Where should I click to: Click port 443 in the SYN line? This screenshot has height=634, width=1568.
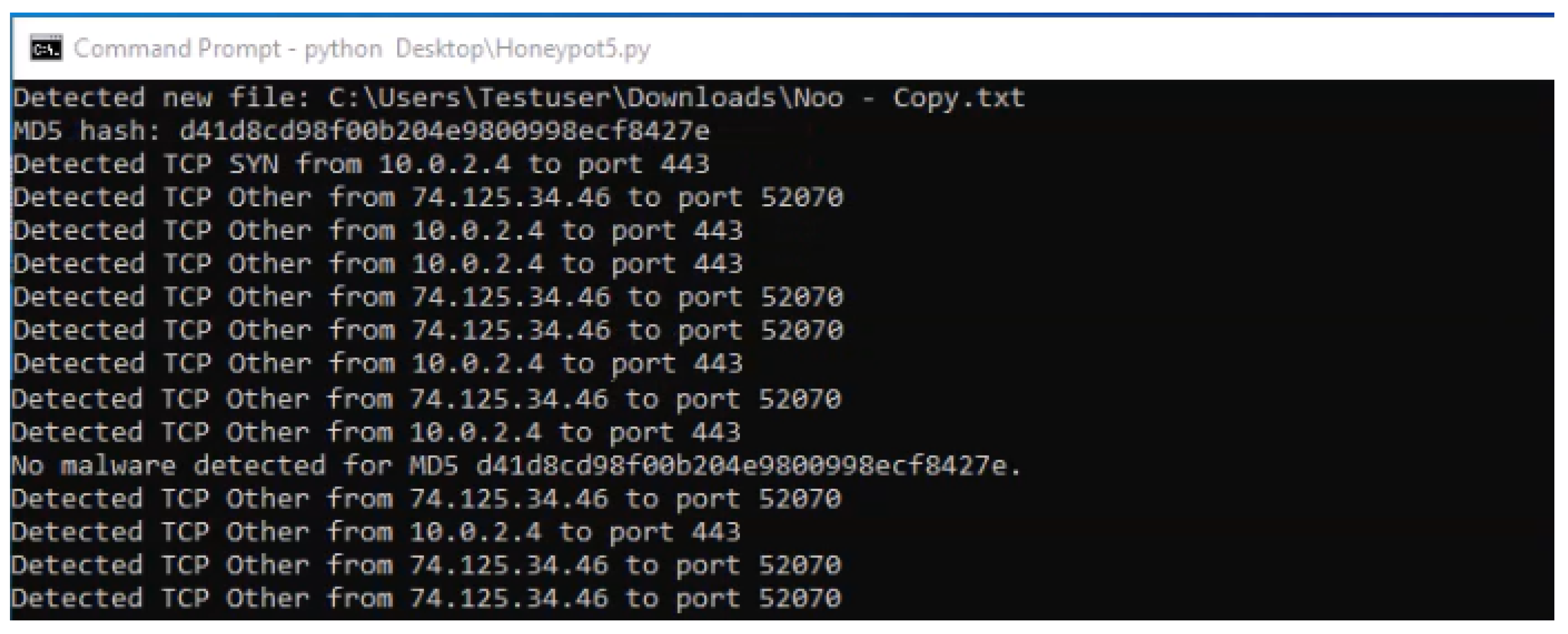coord(643,164)
